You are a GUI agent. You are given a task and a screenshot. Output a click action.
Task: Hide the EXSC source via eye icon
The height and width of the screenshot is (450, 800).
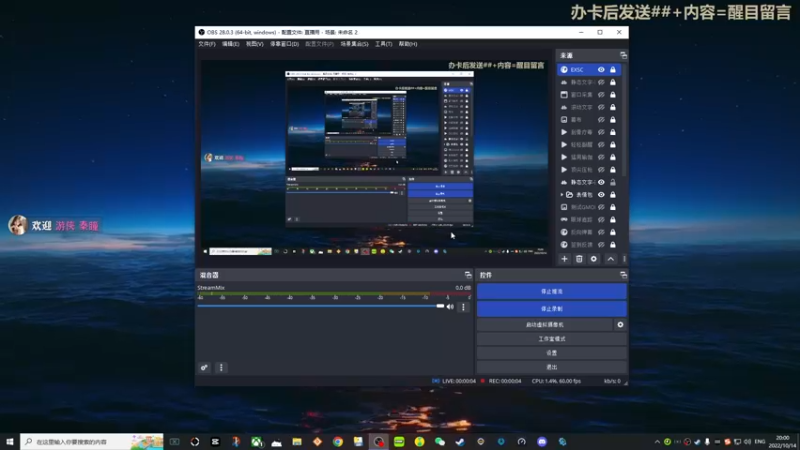(601, 69)
